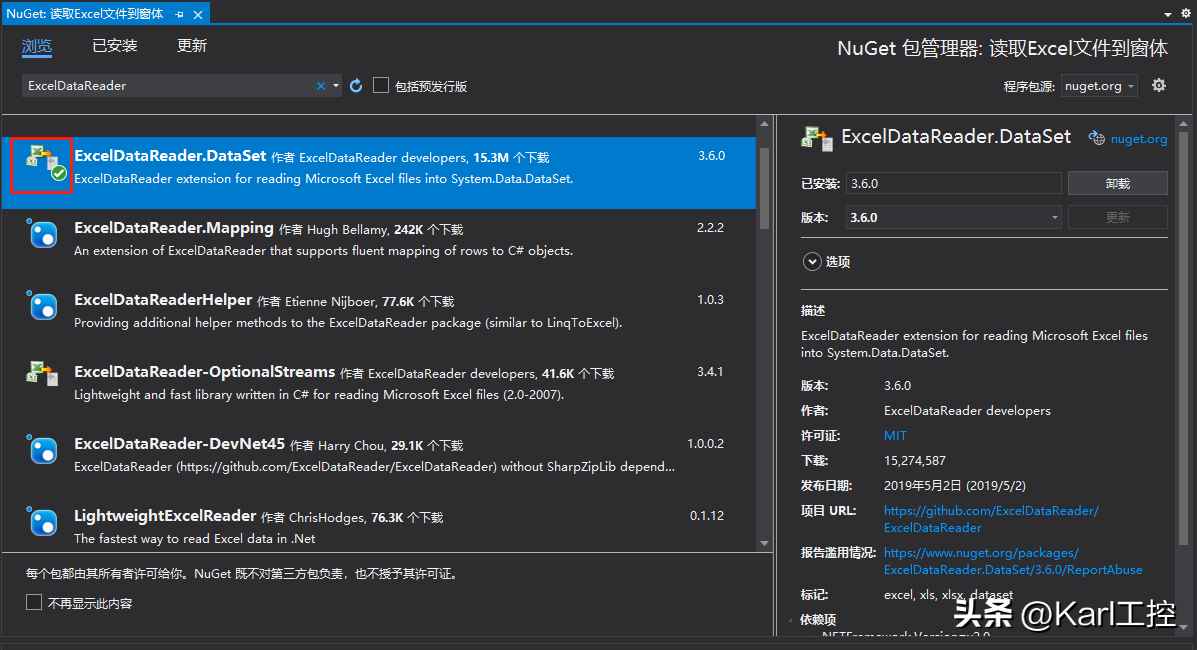This screenshot has width=1197, height=650.
Task: Click the Uninstall button
Action: 1118,183
